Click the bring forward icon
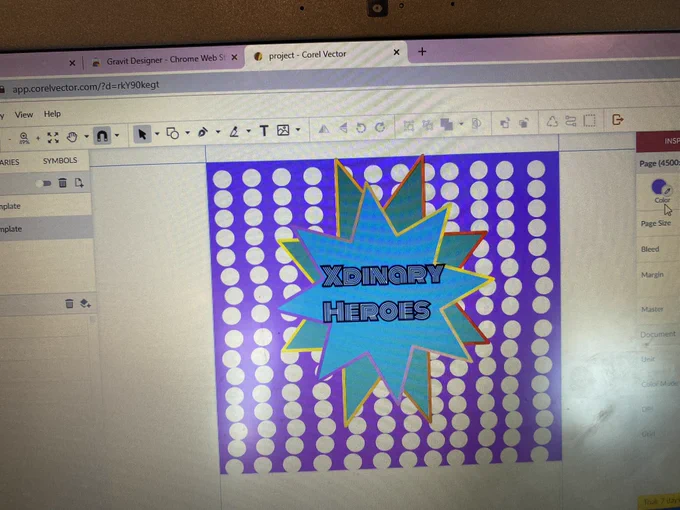The height and width of the screenshot is (510, 680). [504, 123]
